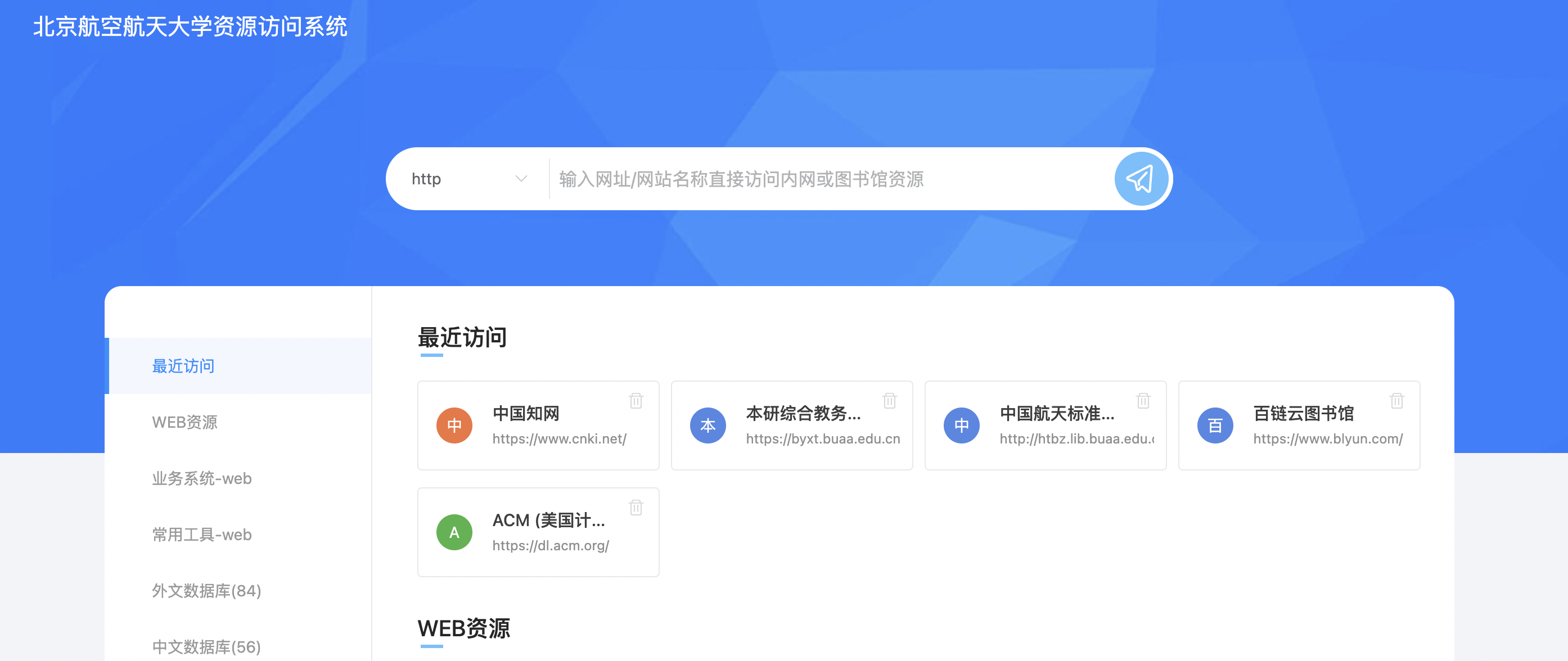The width and height of the screenshot is (1568, 661).
Task: Delete 中国知网 from recent visits
Action: (x=636, y=401)
